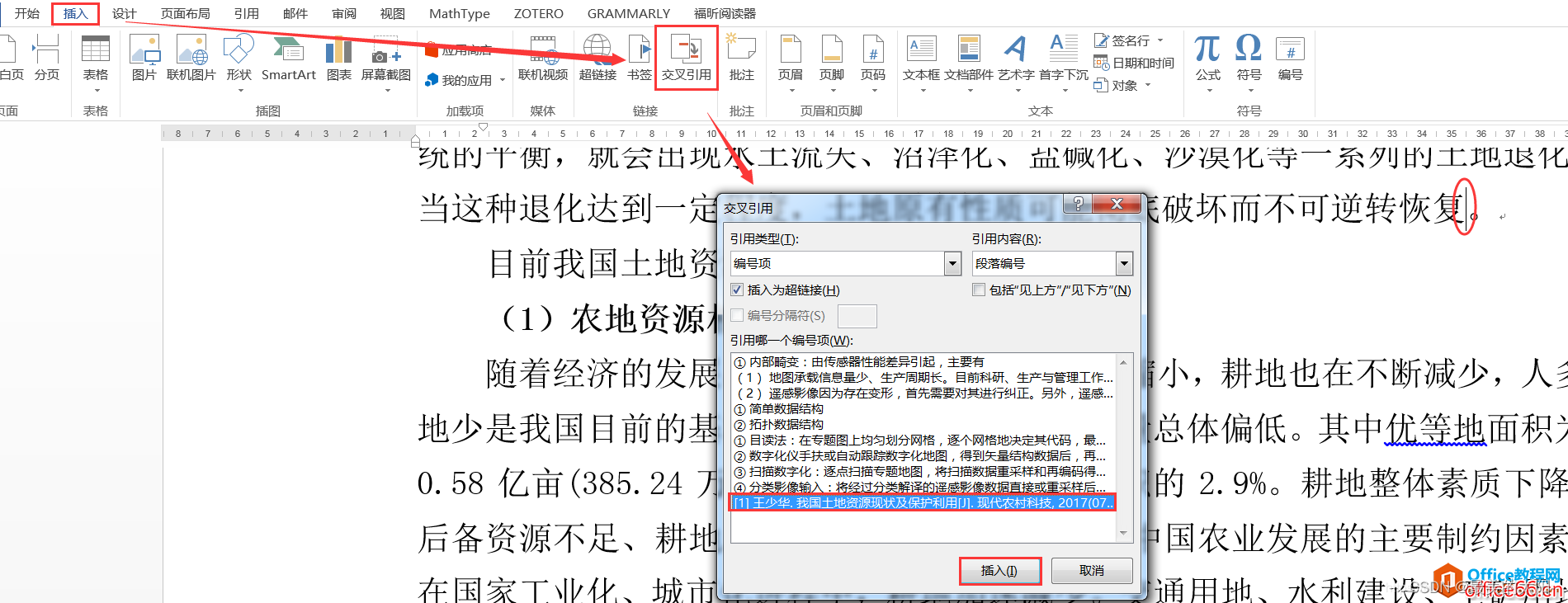1568x603 pixels.
Task: Select the ③ 扫描数字化 list item
Action: pos(923,471)
